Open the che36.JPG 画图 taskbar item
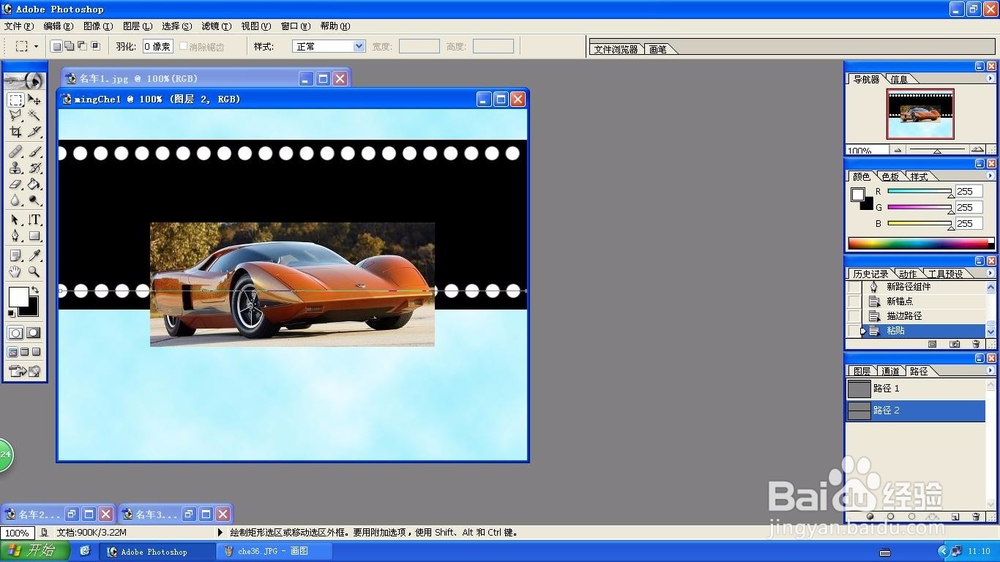 (x=273, y=551)
